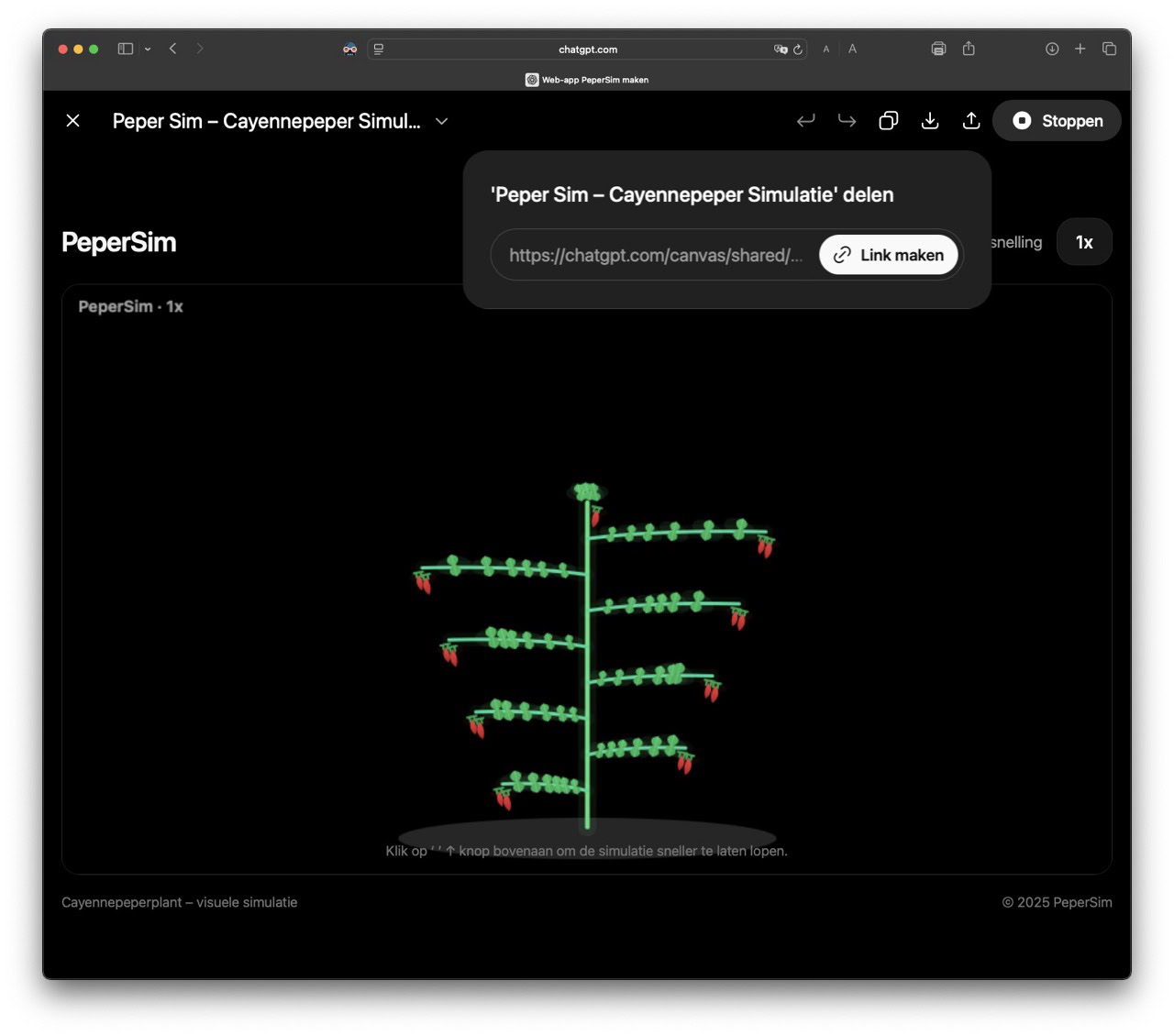Close the canvas with the X icon
This screenshot has height=1036, width=1174.
pyautogui.click(x=73, y=121)
